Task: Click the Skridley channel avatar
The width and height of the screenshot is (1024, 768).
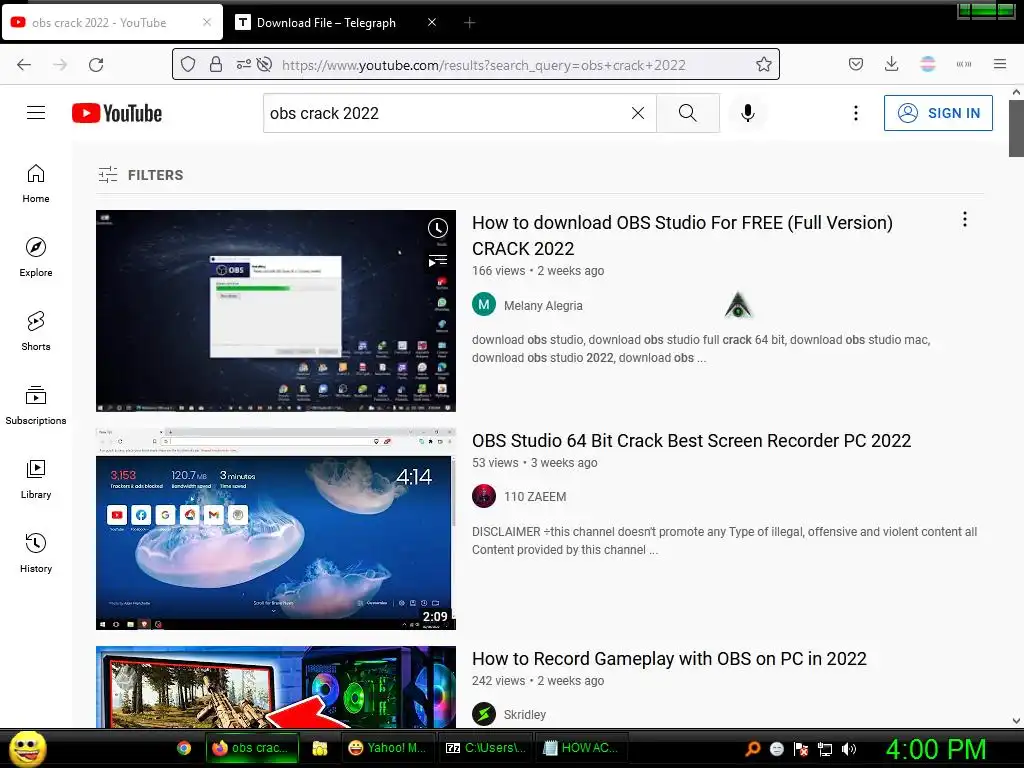Action: coord(484,714)
